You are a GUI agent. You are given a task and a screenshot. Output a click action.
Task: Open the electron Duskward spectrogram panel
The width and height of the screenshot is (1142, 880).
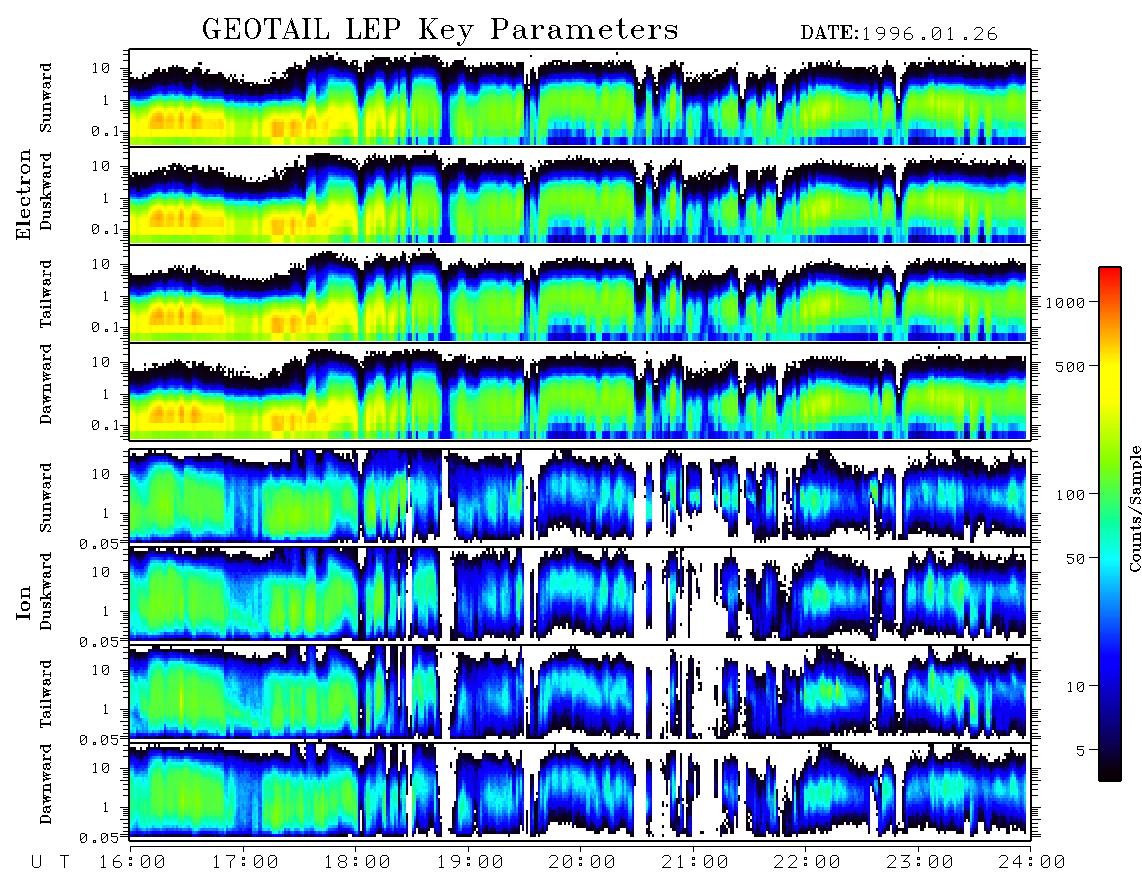(580, 195)
